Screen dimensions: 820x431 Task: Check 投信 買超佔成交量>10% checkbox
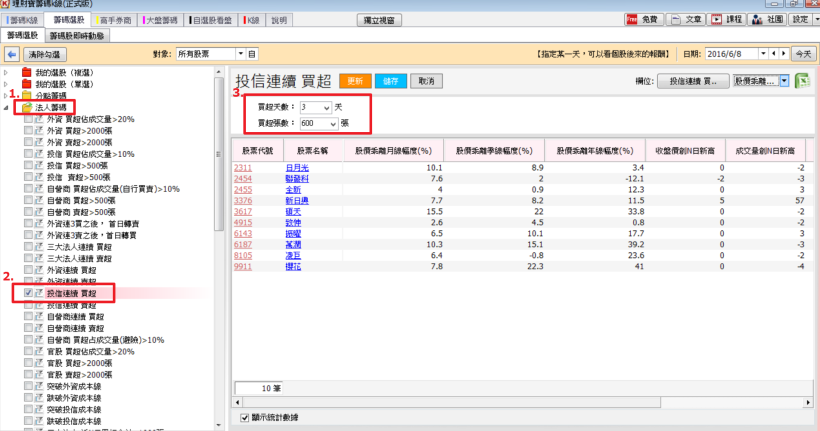[x=28, y=154]
